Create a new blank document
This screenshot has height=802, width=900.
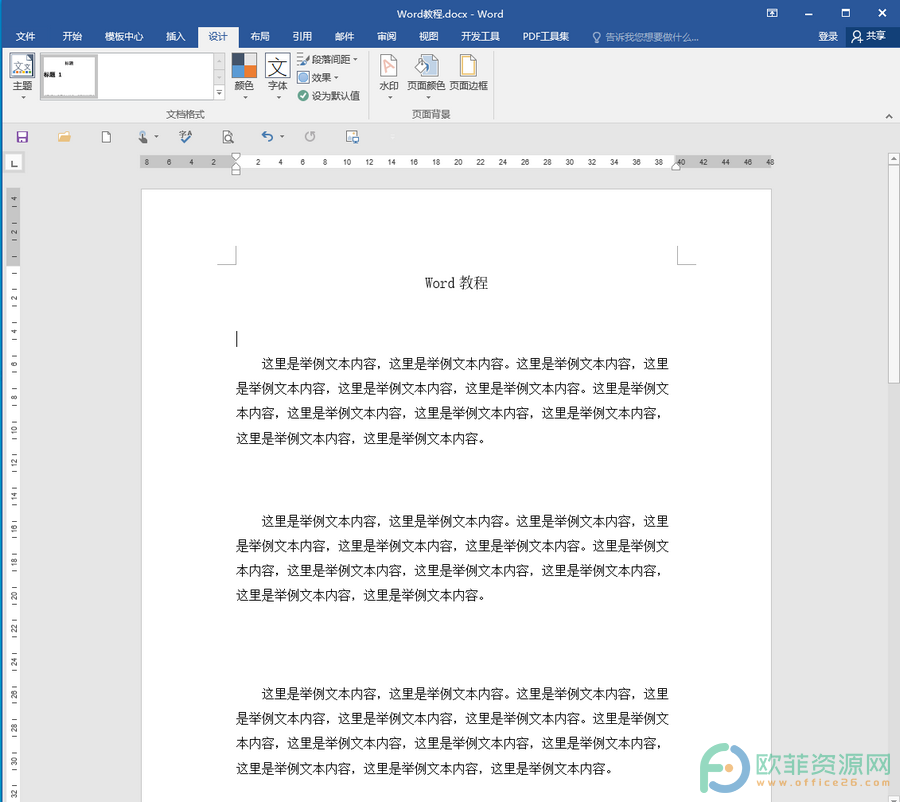(x=106, y=137)
